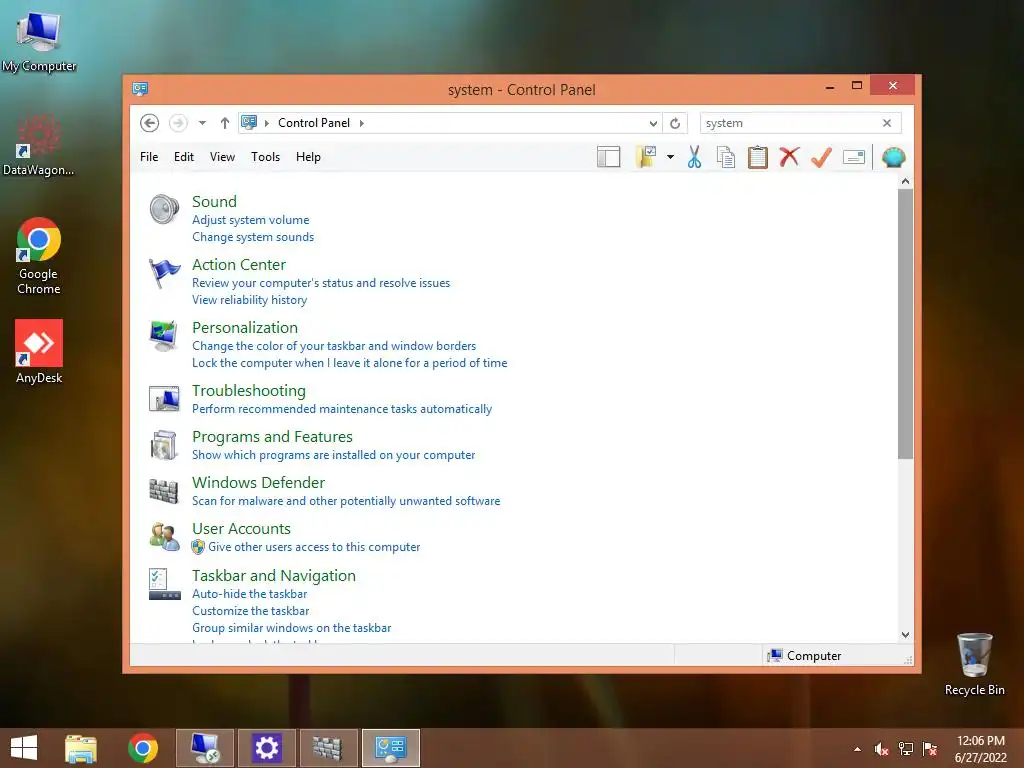Click the orange checkmark toolbar icon
The image size is (1024, 768).
(822, 157)
